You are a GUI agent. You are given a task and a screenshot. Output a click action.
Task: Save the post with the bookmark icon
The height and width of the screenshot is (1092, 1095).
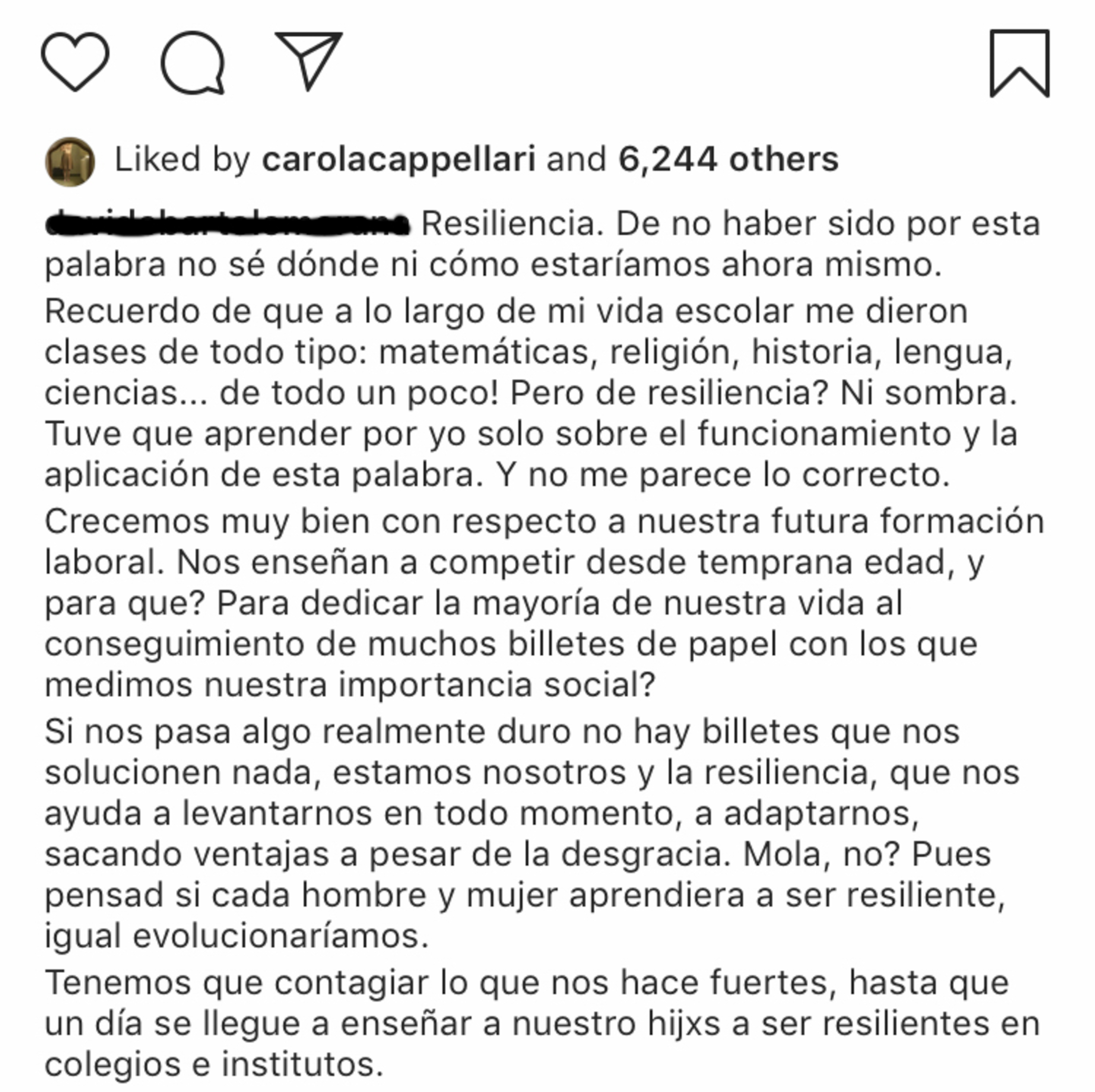click(1020, 63)
